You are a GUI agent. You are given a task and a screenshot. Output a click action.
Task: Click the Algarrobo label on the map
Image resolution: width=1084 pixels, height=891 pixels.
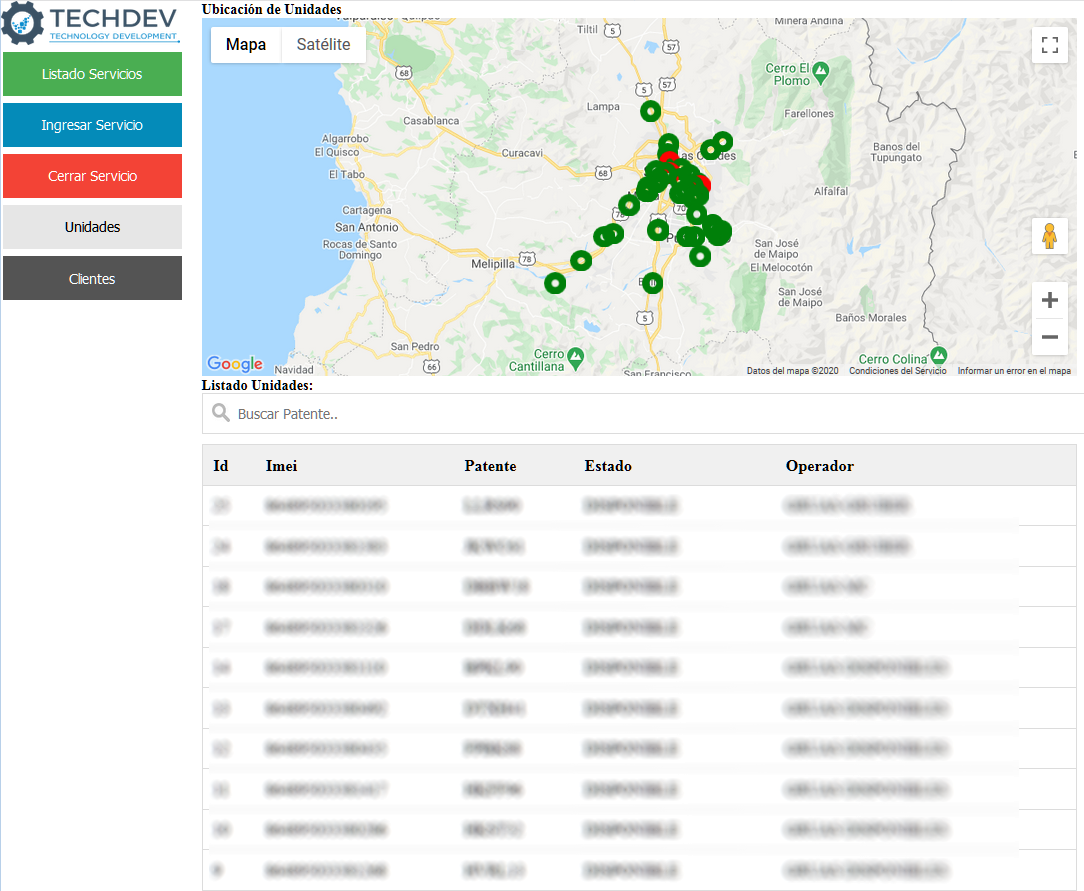point(345,139)
